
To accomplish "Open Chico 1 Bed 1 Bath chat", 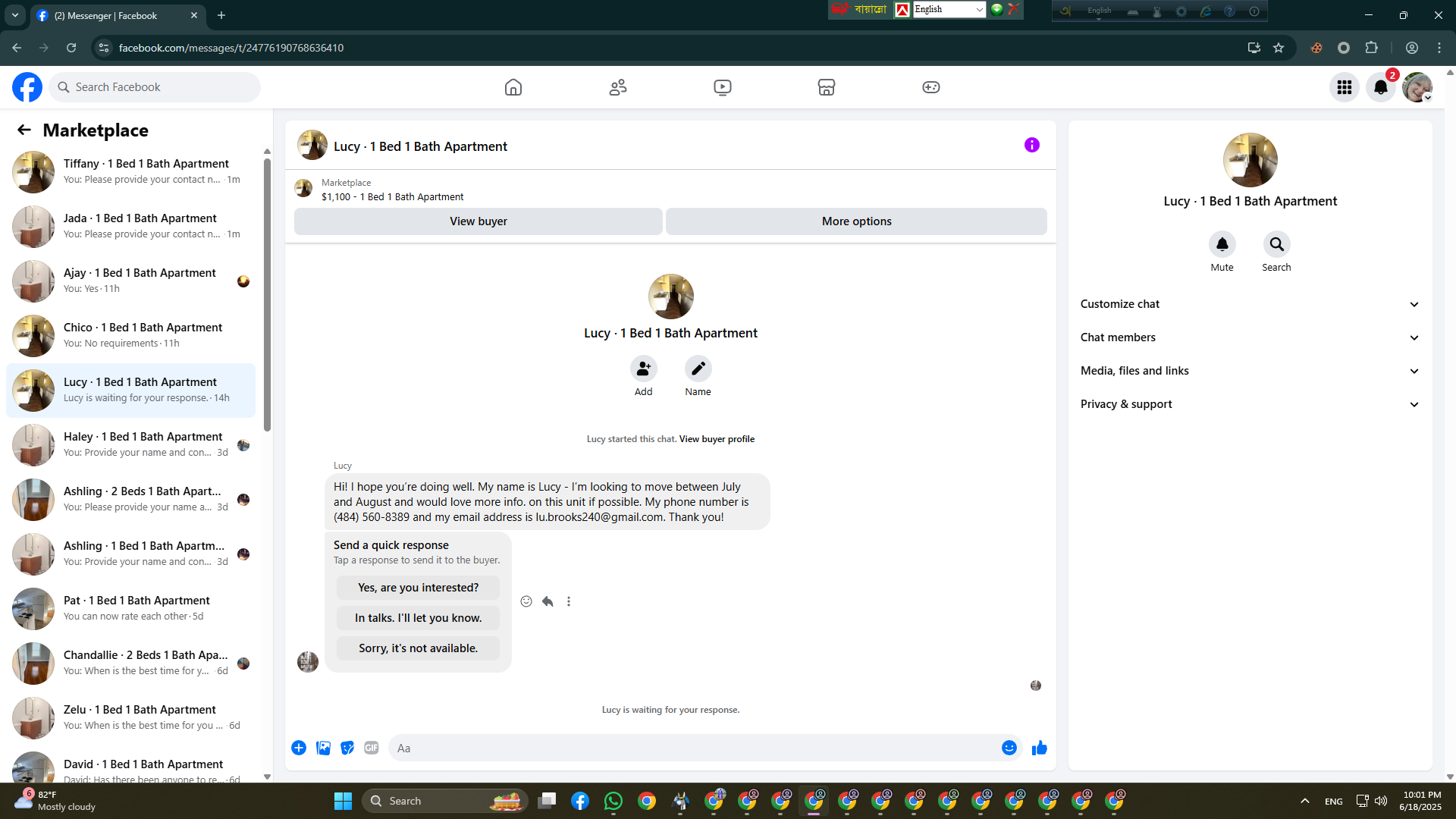I will (x=131, y=335).
